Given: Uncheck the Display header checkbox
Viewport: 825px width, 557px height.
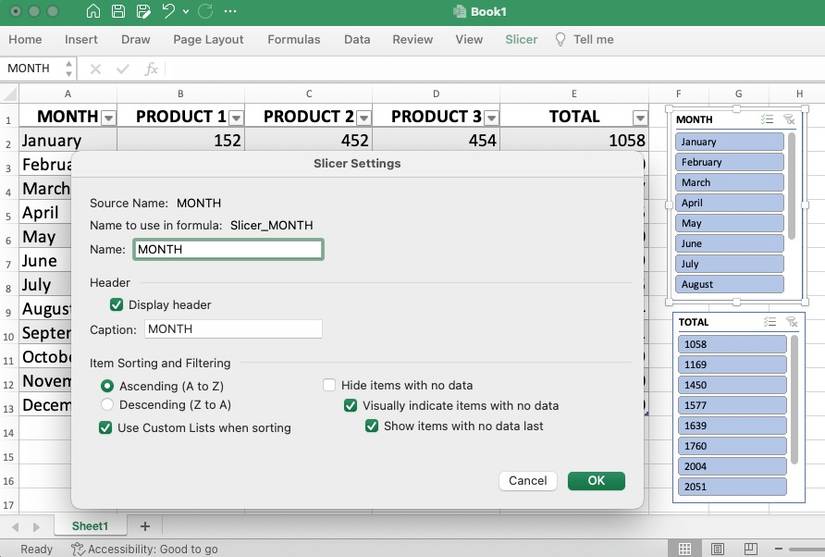Looking at the screenshot, I should click(x=117, y=305).
